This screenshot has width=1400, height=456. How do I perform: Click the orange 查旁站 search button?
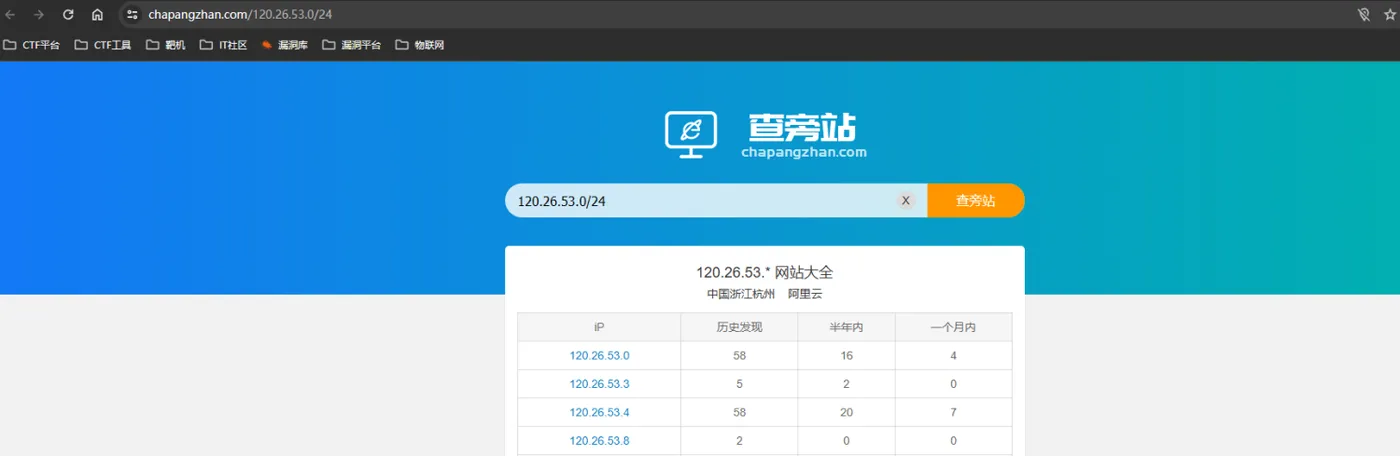tap(975, 200)
